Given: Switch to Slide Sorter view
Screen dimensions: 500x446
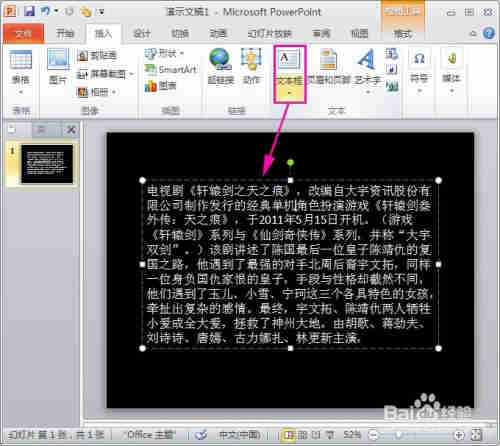Looking at the screenshot, I should [x=302, y=435].
